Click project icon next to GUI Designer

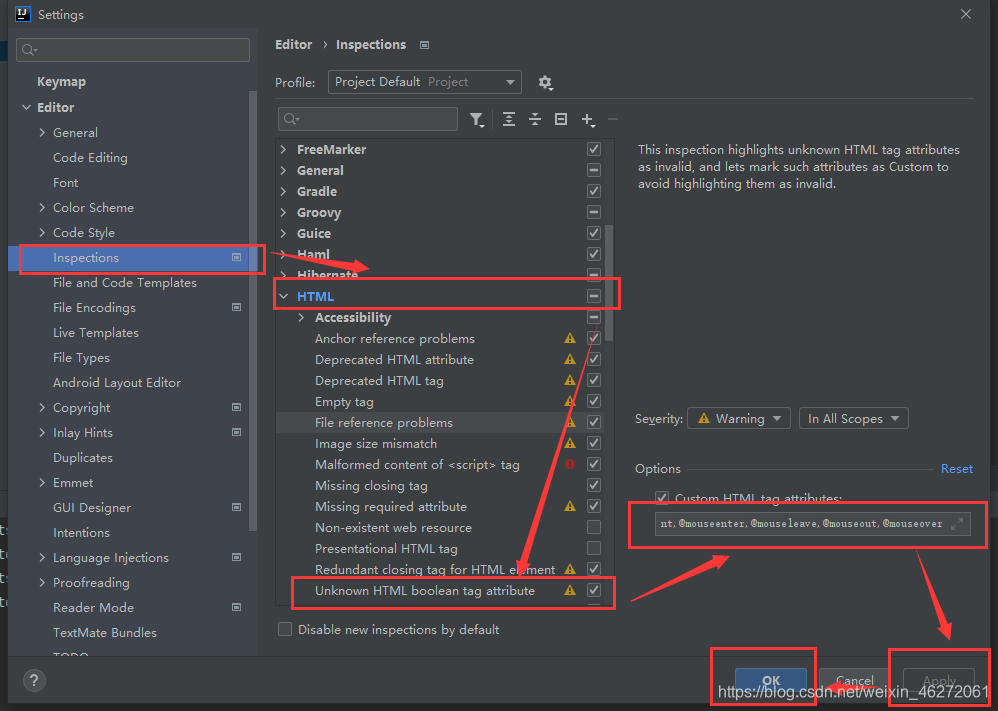[x=236, y=507]
